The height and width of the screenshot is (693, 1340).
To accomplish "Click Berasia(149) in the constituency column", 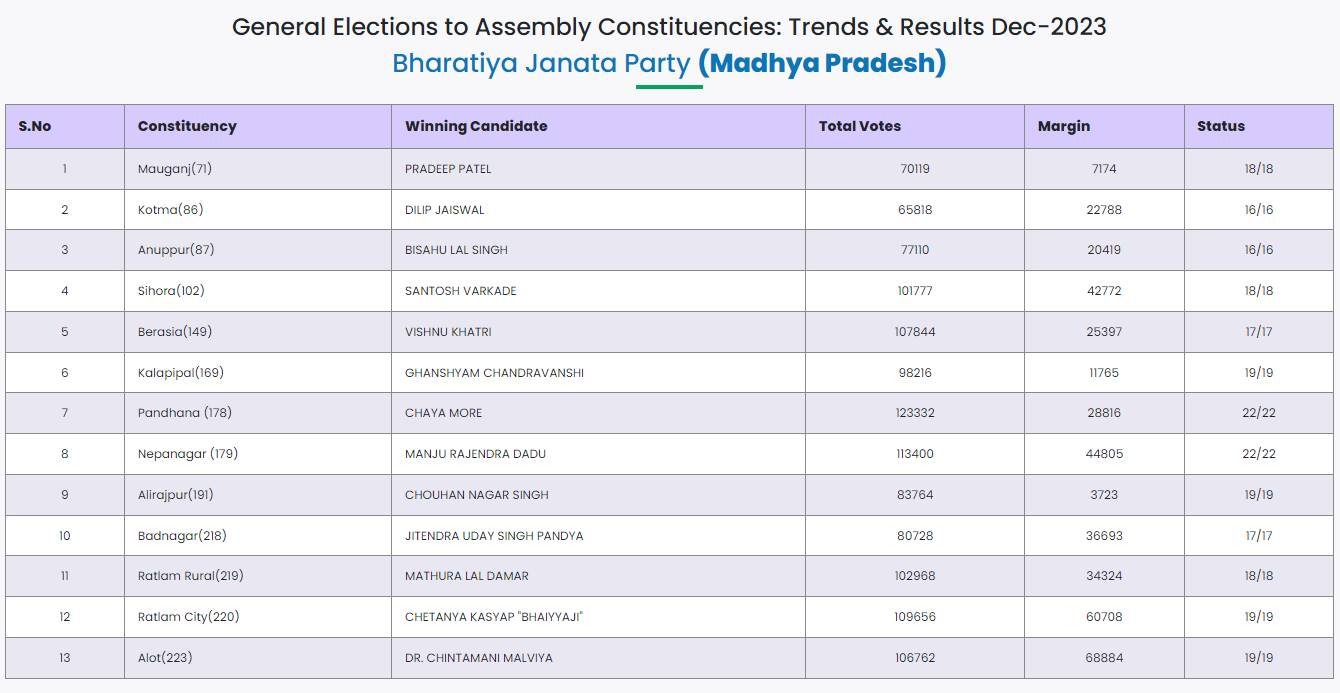I will click(x=175, y=332).
